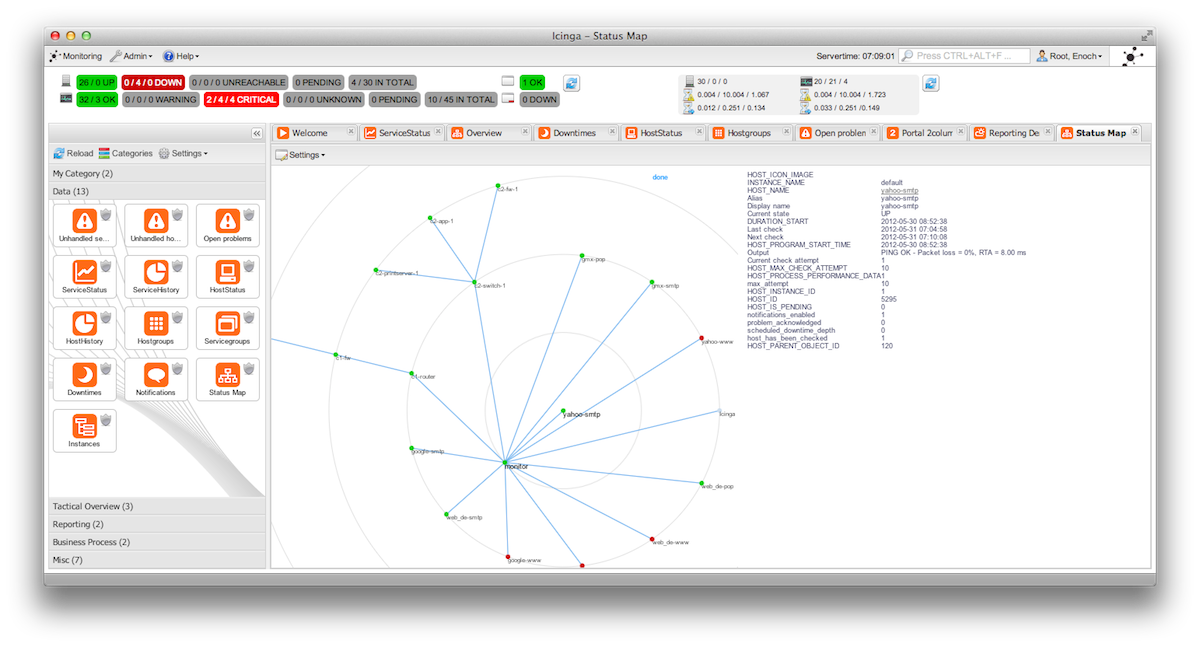Collapse the left sidebar panel
Viewport: 1200px width, 647px height.
tap(256, 133)
